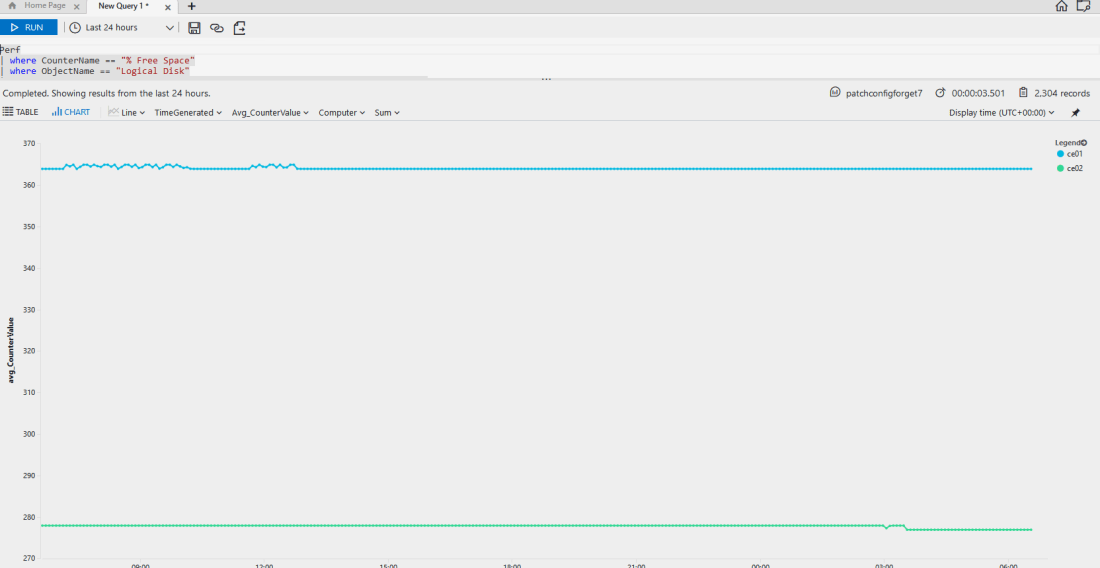Image resolution: width=1100 pixels, height=568 pixels.
Task: Open the Sum aggregation dropdown
Action: click(x=387, y=112)
